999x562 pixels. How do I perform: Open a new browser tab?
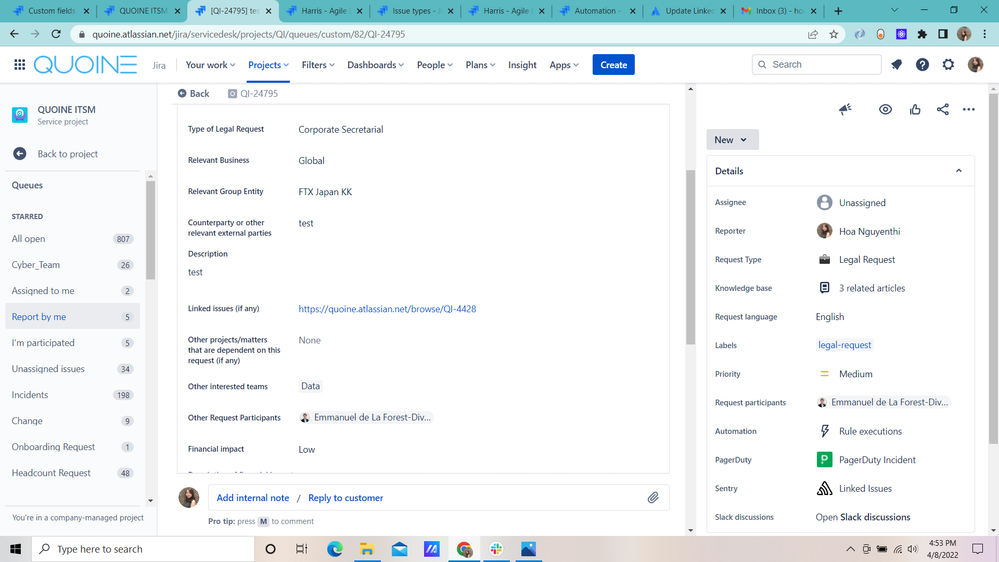tap(838, 11)
